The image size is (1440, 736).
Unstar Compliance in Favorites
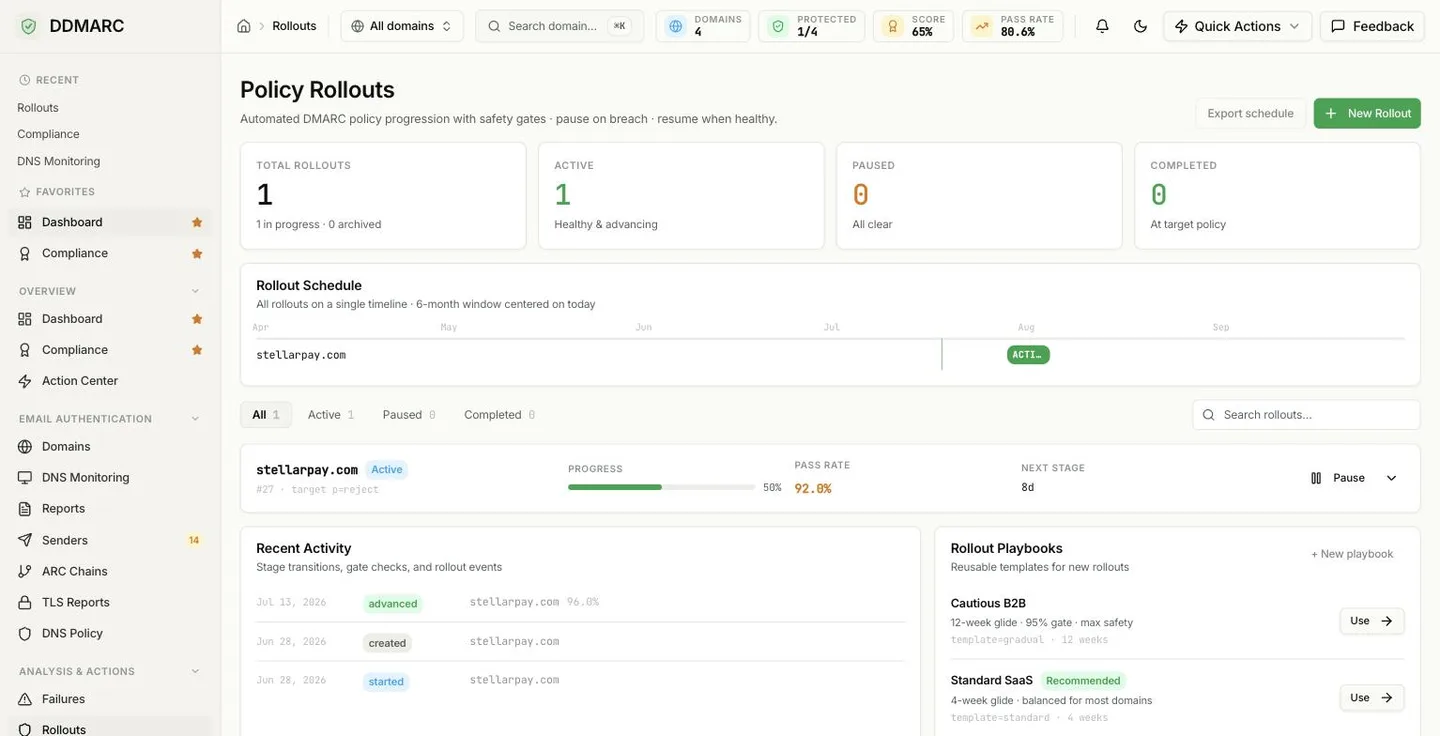[x=197, y=253]
